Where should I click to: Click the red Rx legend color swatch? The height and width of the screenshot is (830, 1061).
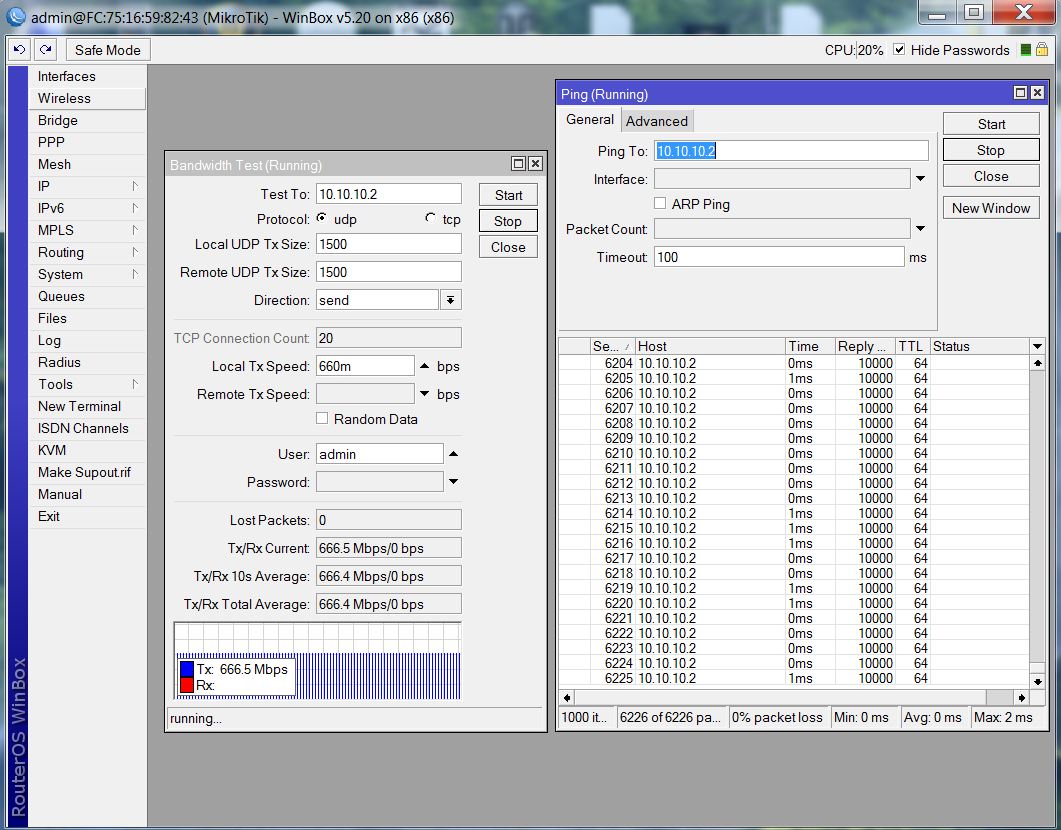pos(187,685)
